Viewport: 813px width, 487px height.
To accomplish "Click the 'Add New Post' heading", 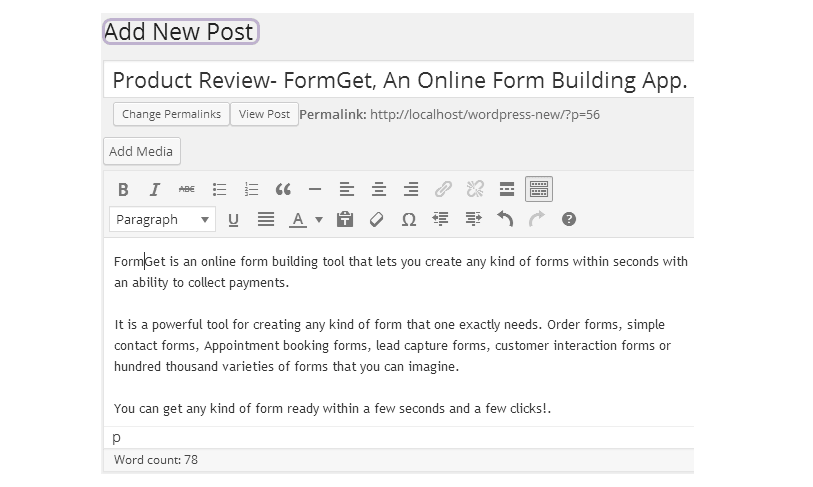I will [179, 32].
